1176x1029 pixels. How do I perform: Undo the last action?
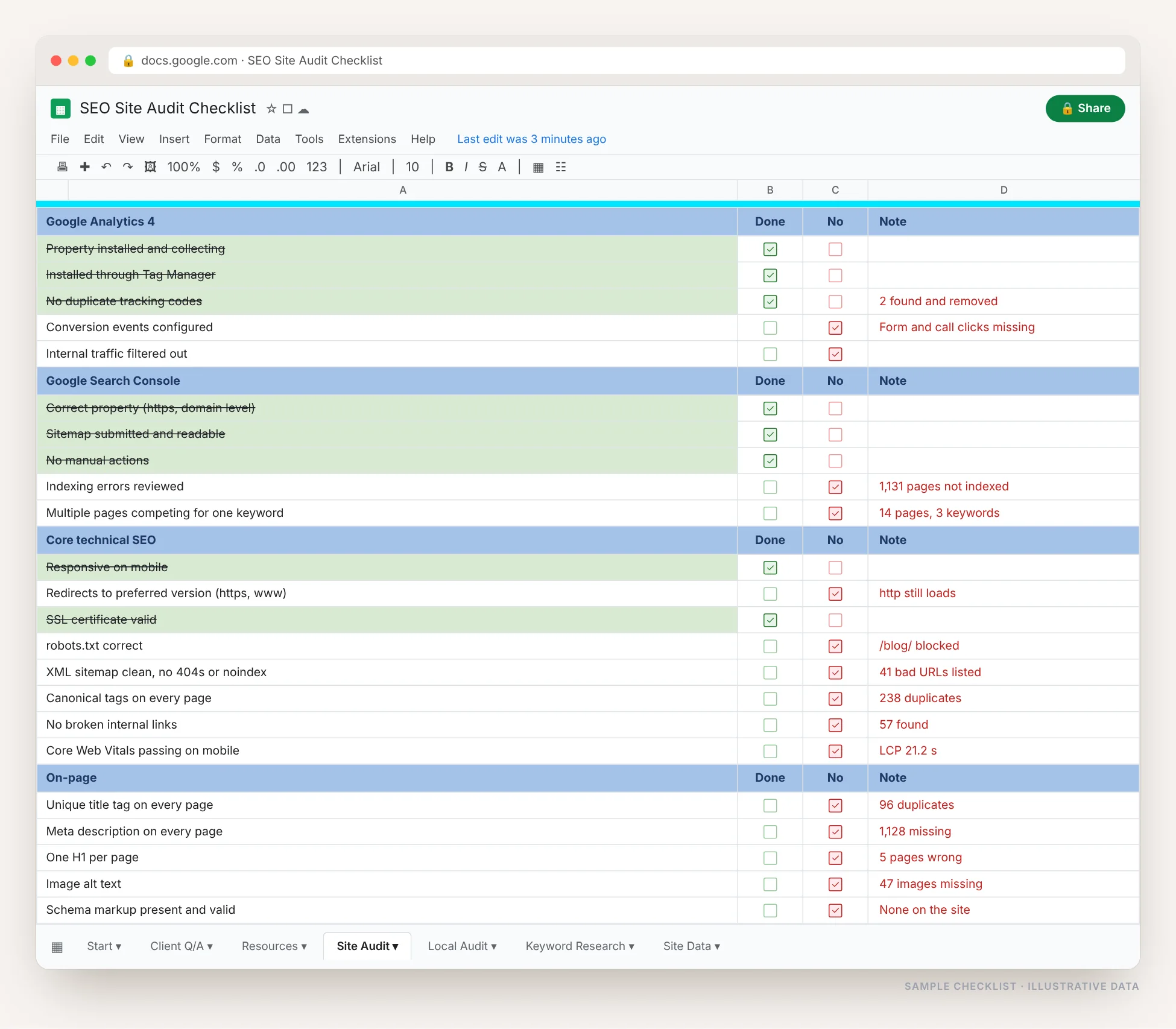pyautogui.click(x=106, y=167)
